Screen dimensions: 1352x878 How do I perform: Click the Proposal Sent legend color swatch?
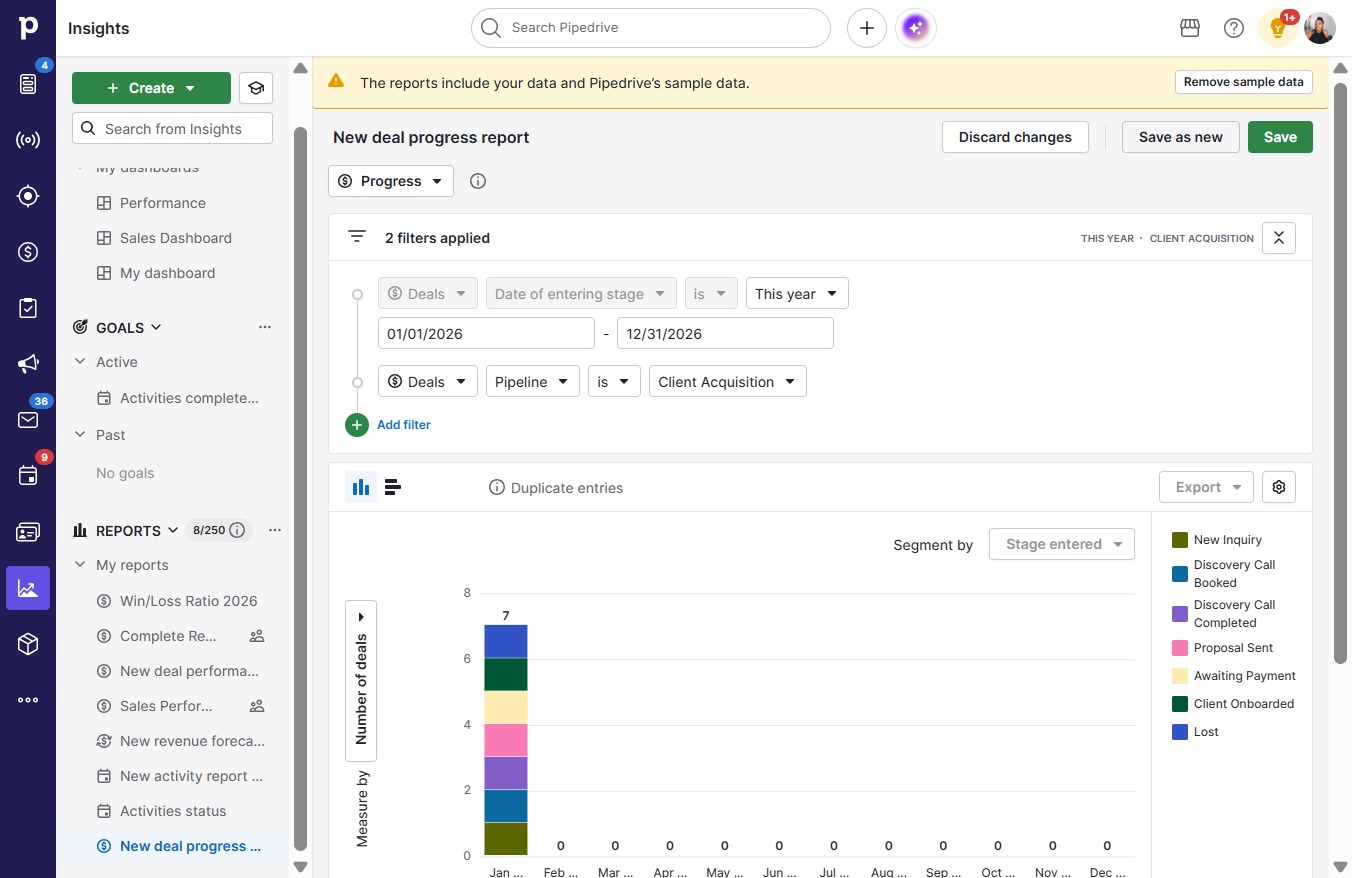(1180, 648)
